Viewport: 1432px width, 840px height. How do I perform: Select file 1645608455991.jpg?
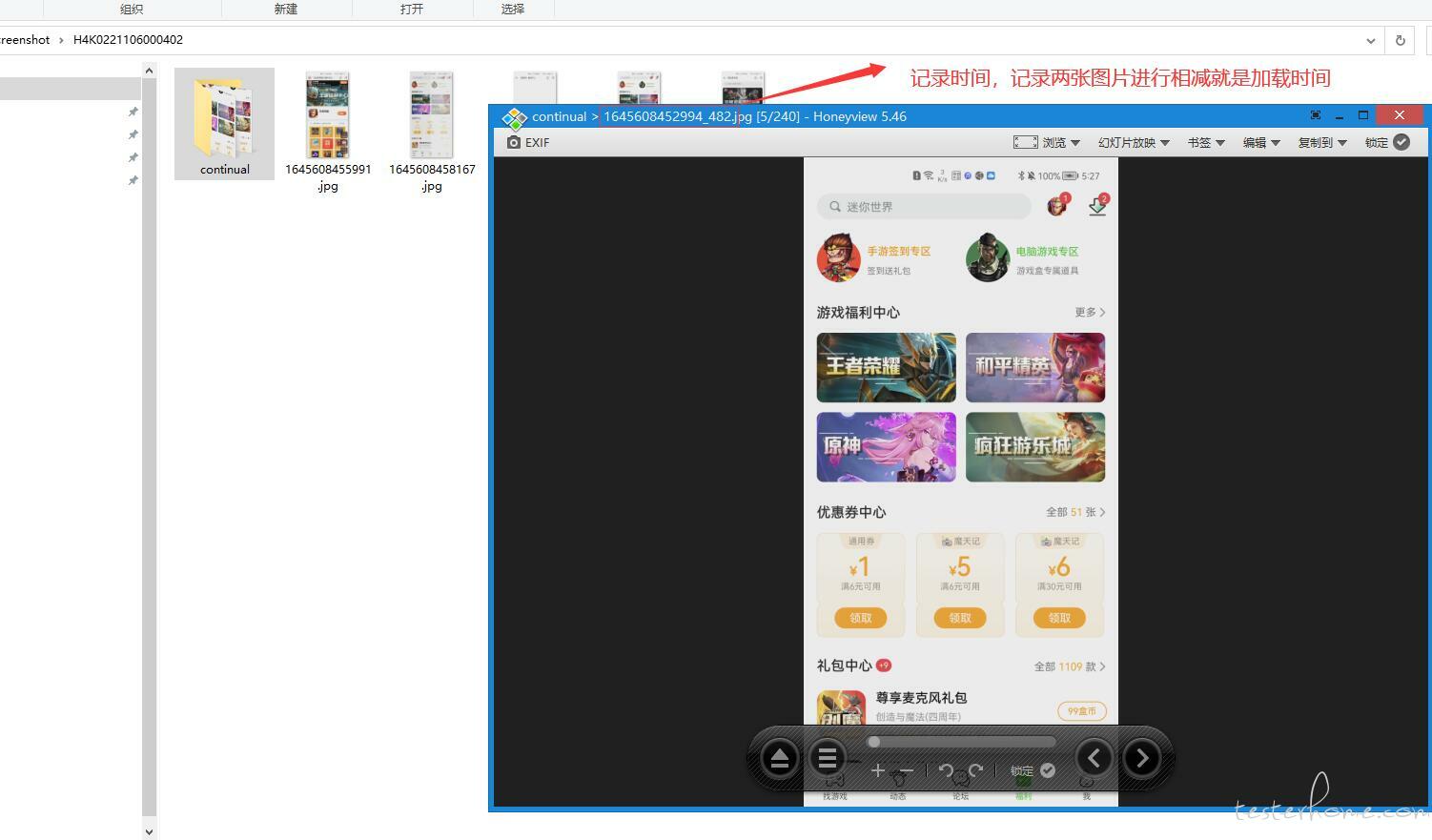pyautogui.click(x=328, y=132)
